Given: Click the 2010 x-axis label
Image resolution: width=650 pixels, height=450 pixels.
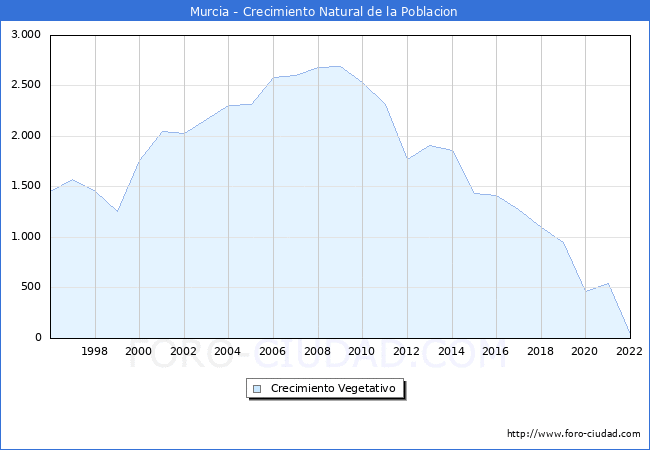Looking at the screenshot, I should pyautogui.click(x=361, y=351).
